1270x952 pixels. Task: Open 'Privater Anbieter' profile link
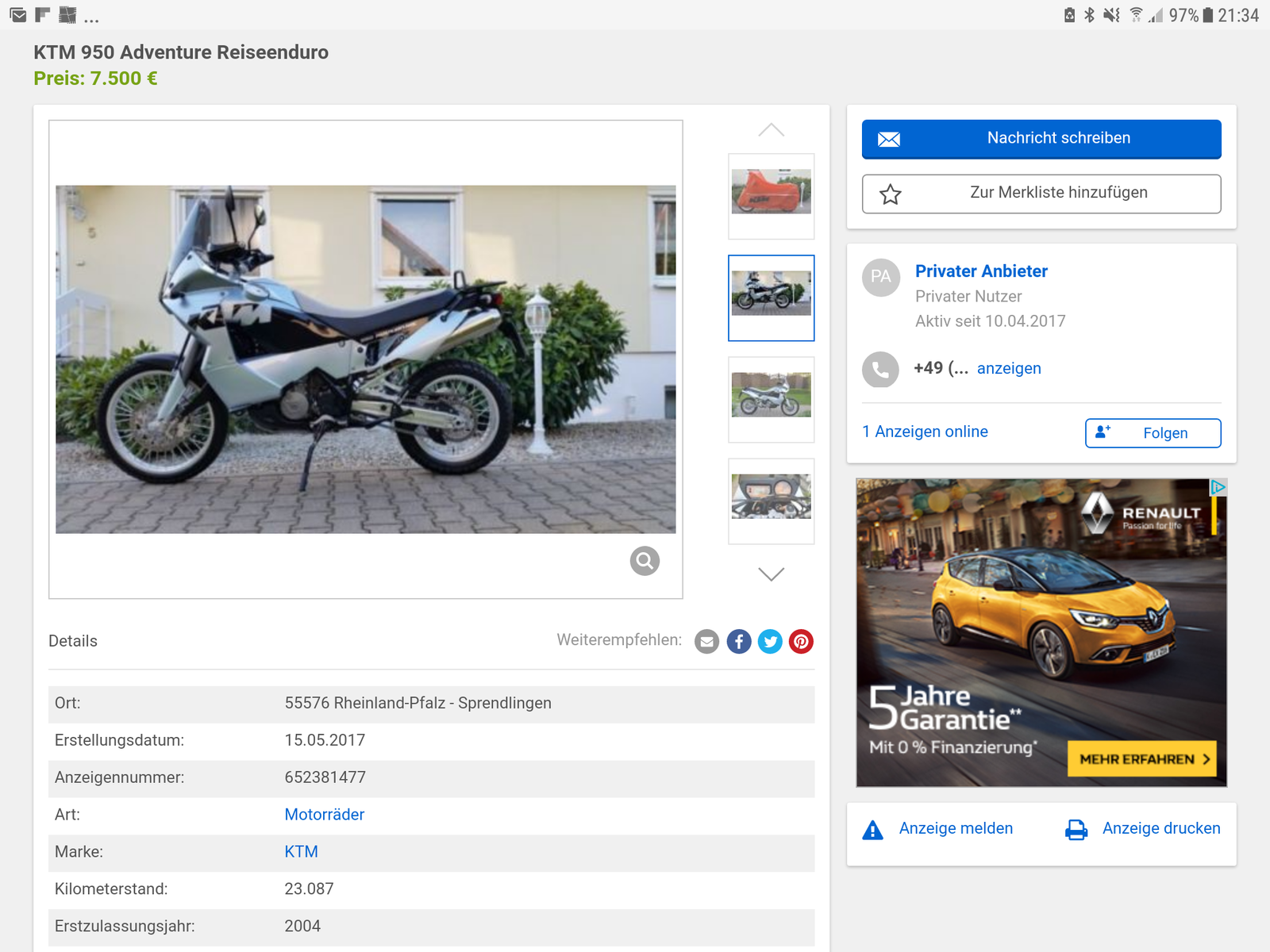[x=981, y=271]
